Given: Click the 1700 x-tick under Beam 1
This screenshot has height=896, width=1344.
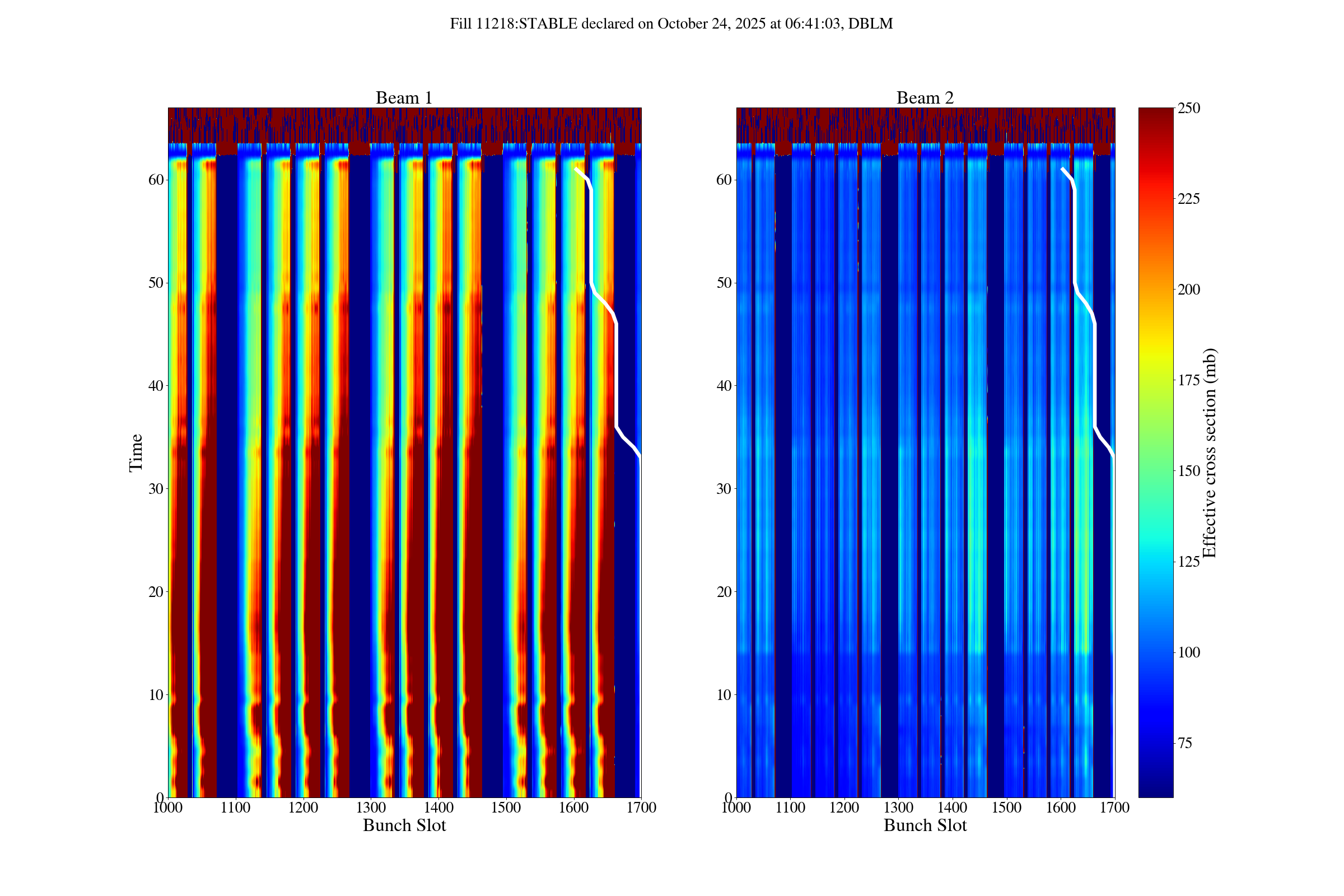Looking at the screenshot, I should click(641, 808).
